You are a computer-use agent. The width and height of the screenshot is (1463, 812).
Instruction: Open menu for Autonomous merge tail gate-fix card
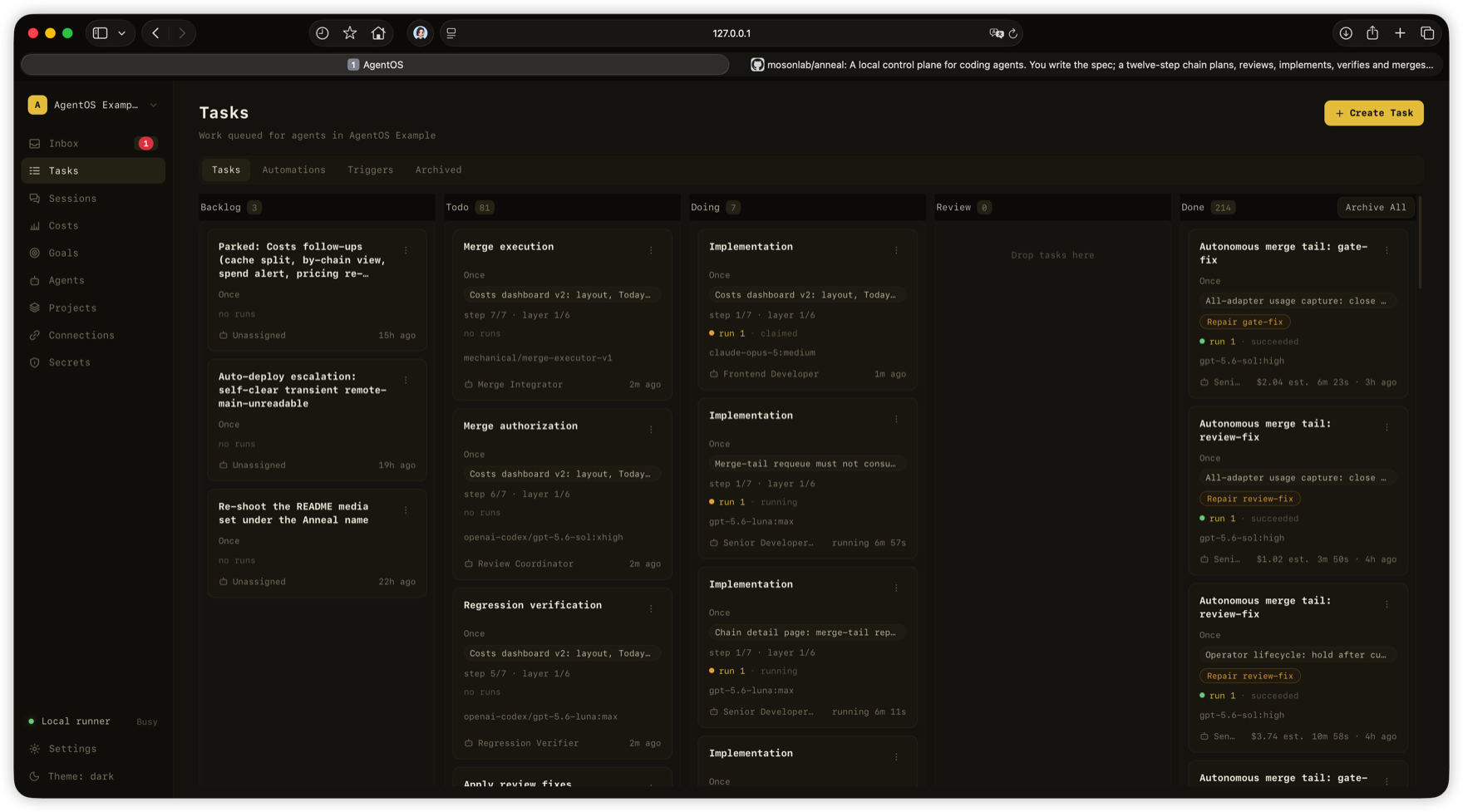[1387, 250]
